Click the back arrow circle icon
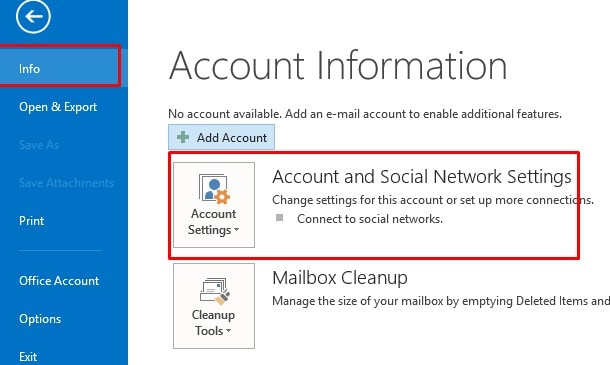 [x=33, y=16]
